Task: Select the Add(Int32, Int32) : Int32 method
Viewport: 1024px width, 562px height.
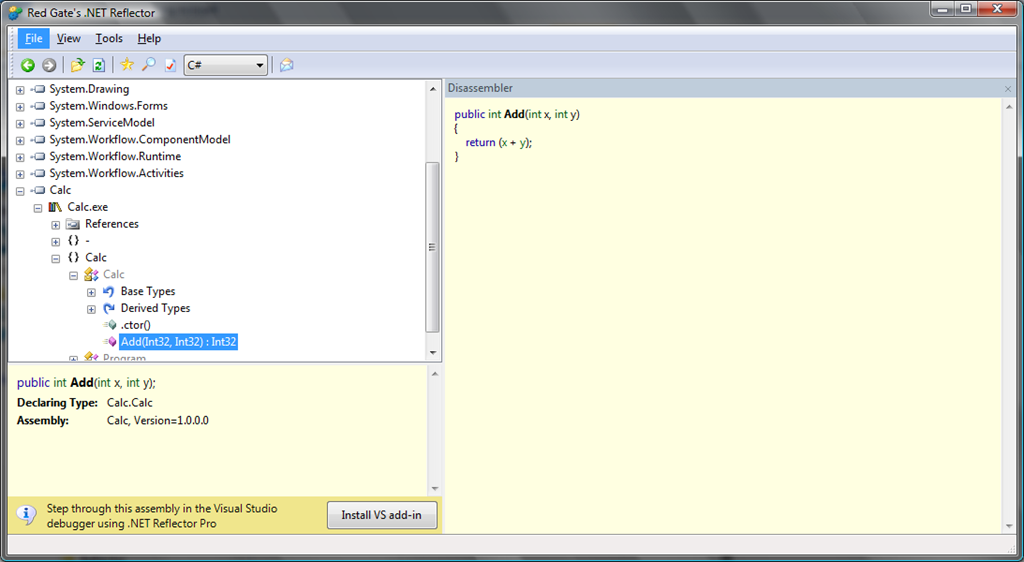Action: 178,342
